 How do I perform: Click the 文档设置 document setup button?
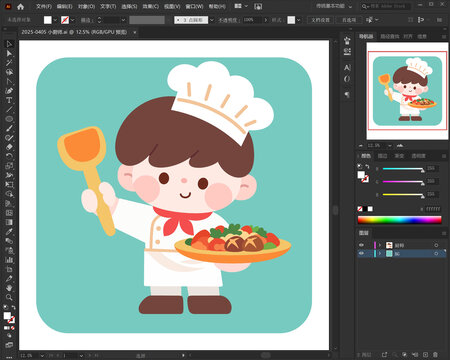click(x=320, y=20)
